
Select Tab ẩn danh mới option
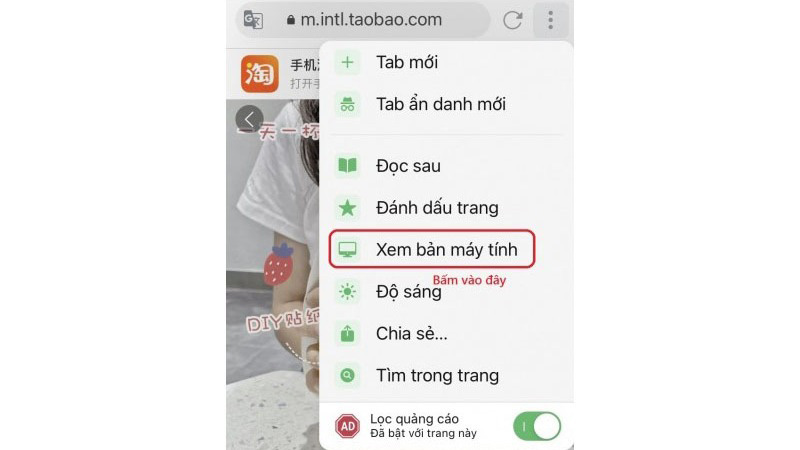point(446,104)
